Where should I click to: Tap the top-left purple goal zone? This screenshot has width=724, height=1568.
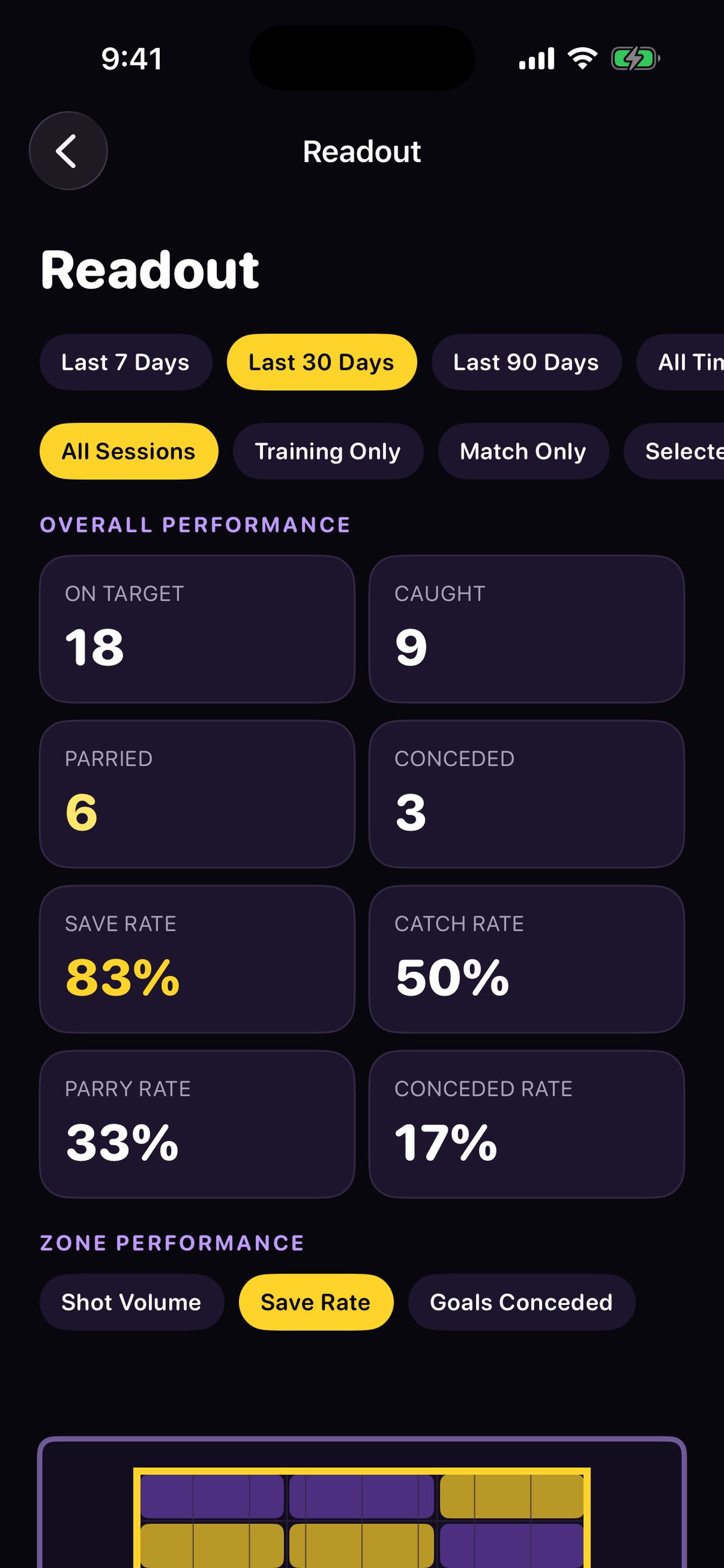tap(212, 1496)
